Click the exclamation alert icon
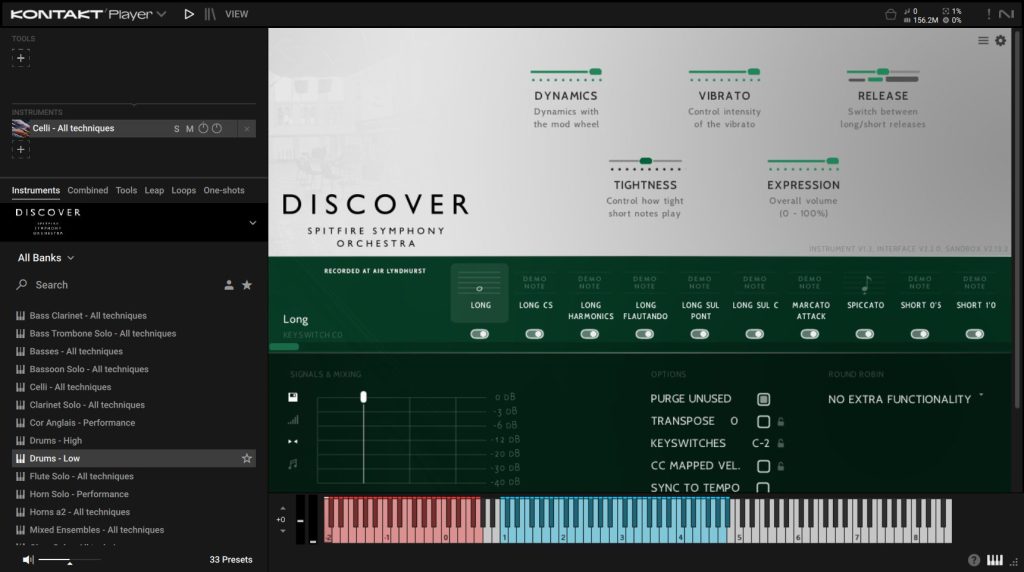Viewport: 1024px width, 572px height. [x=989, y=14]
